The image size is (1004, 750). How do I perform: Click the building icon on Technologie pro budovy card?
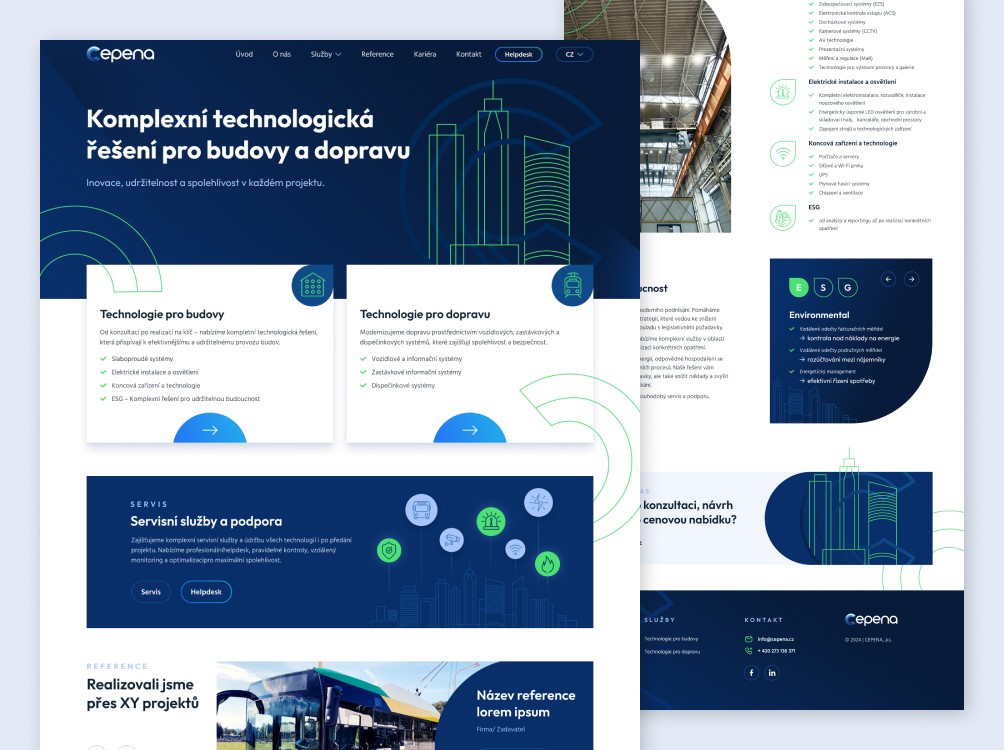[312, 286]
